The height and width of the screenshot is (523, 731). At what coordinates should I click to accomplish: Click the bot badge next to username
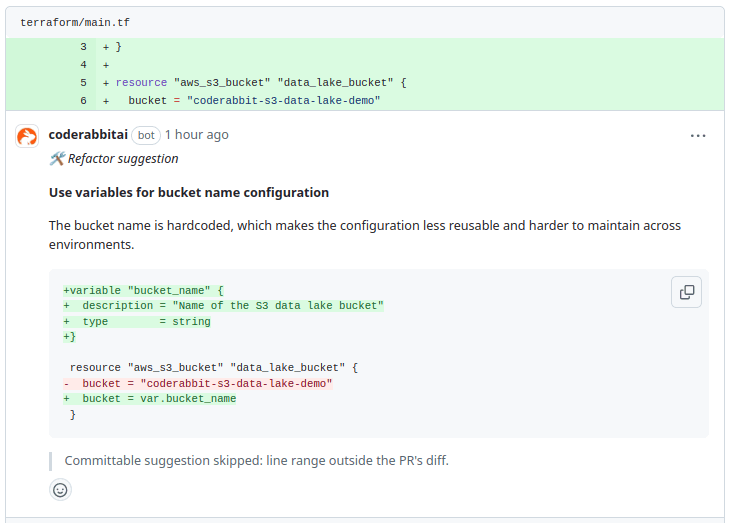[146, 135]
